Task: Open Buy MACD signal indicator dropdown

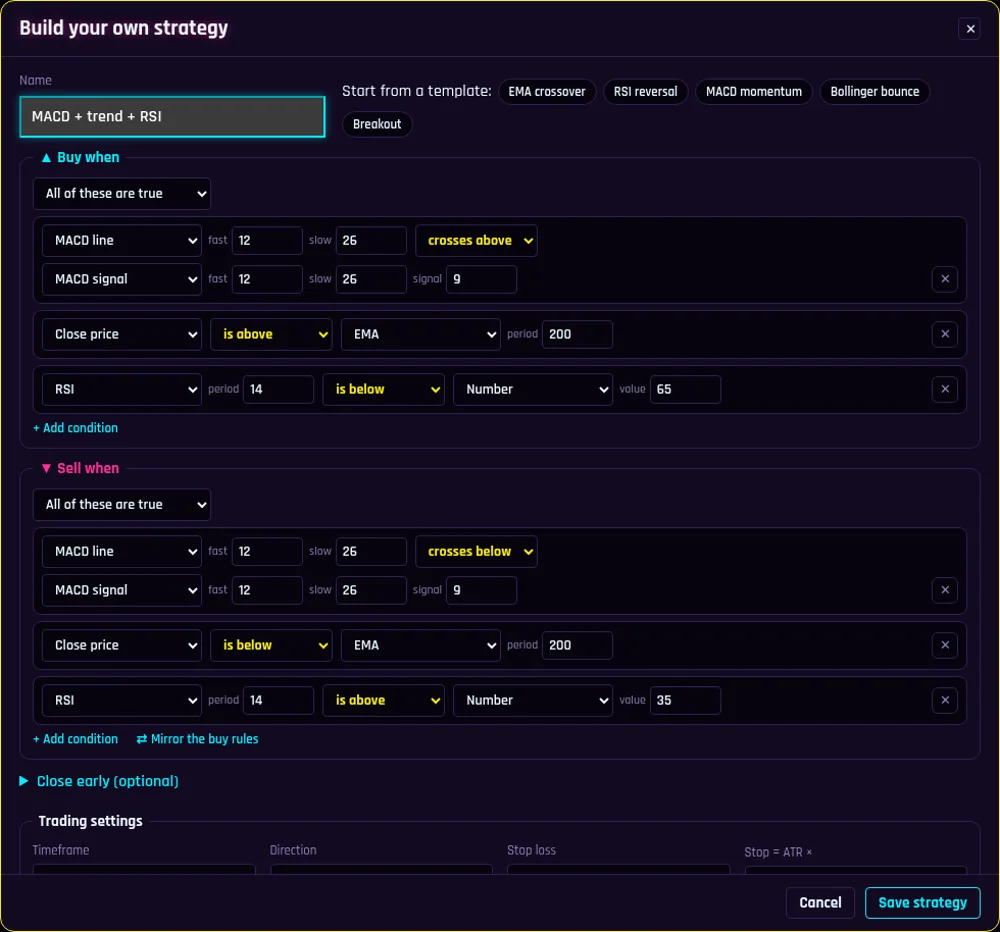Action: point(122,279)
